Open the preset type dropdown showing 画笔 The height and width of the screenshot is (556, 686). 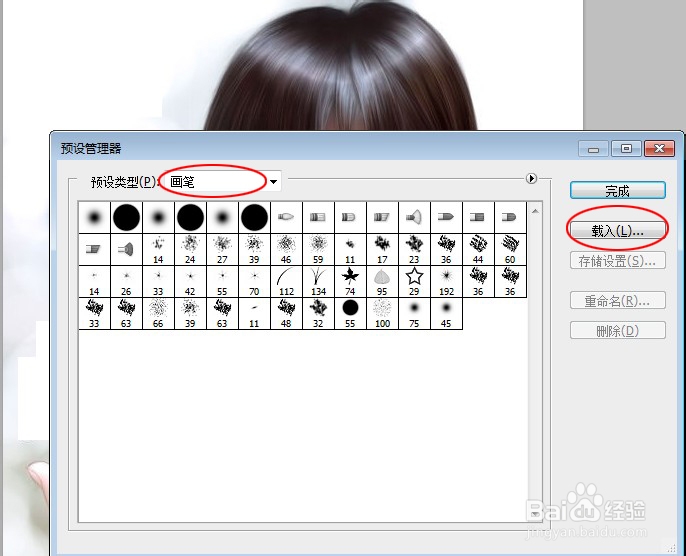point(223,182)
